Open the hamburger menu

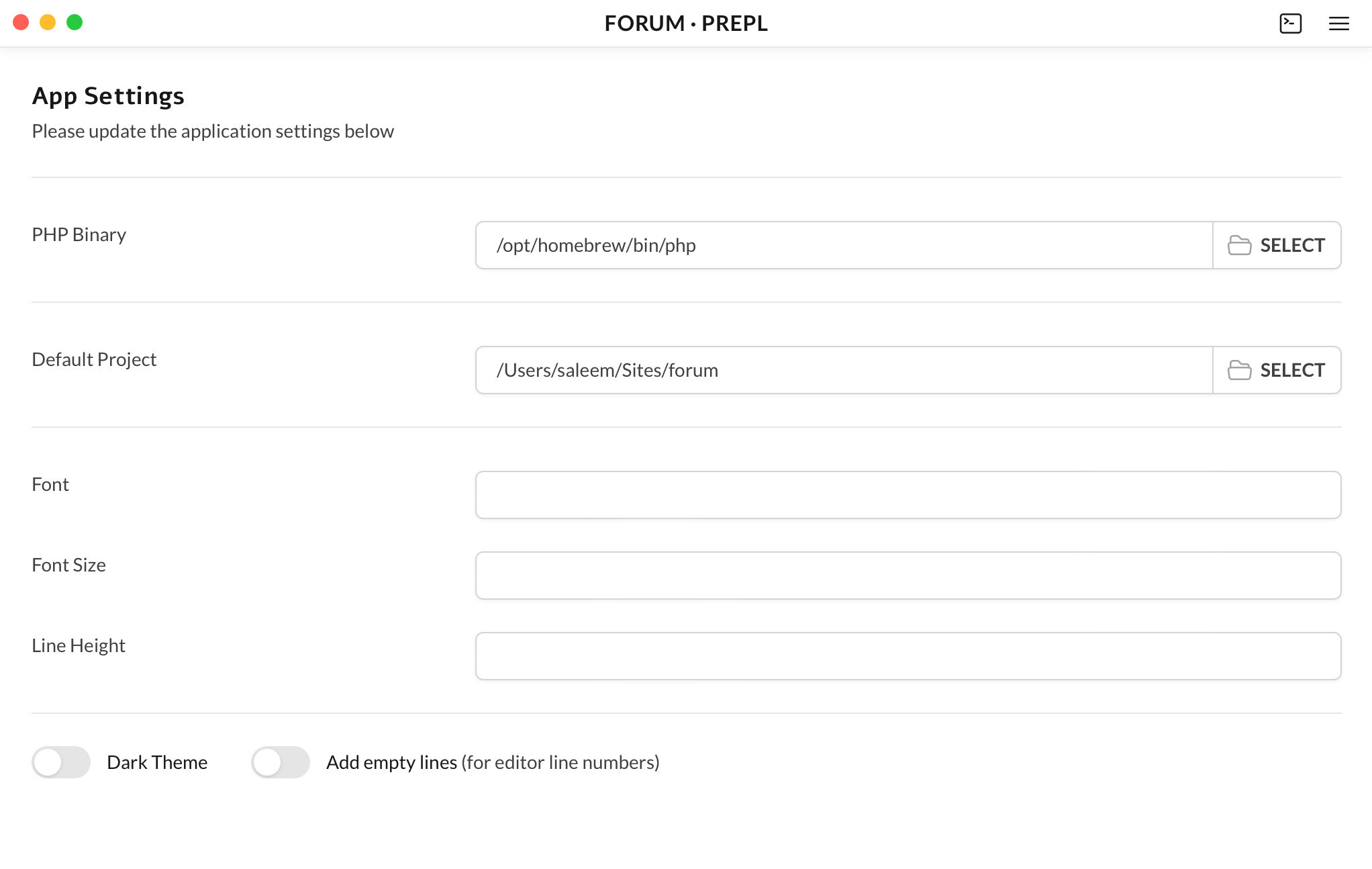pyautogui.click(x=1338, y=24)
